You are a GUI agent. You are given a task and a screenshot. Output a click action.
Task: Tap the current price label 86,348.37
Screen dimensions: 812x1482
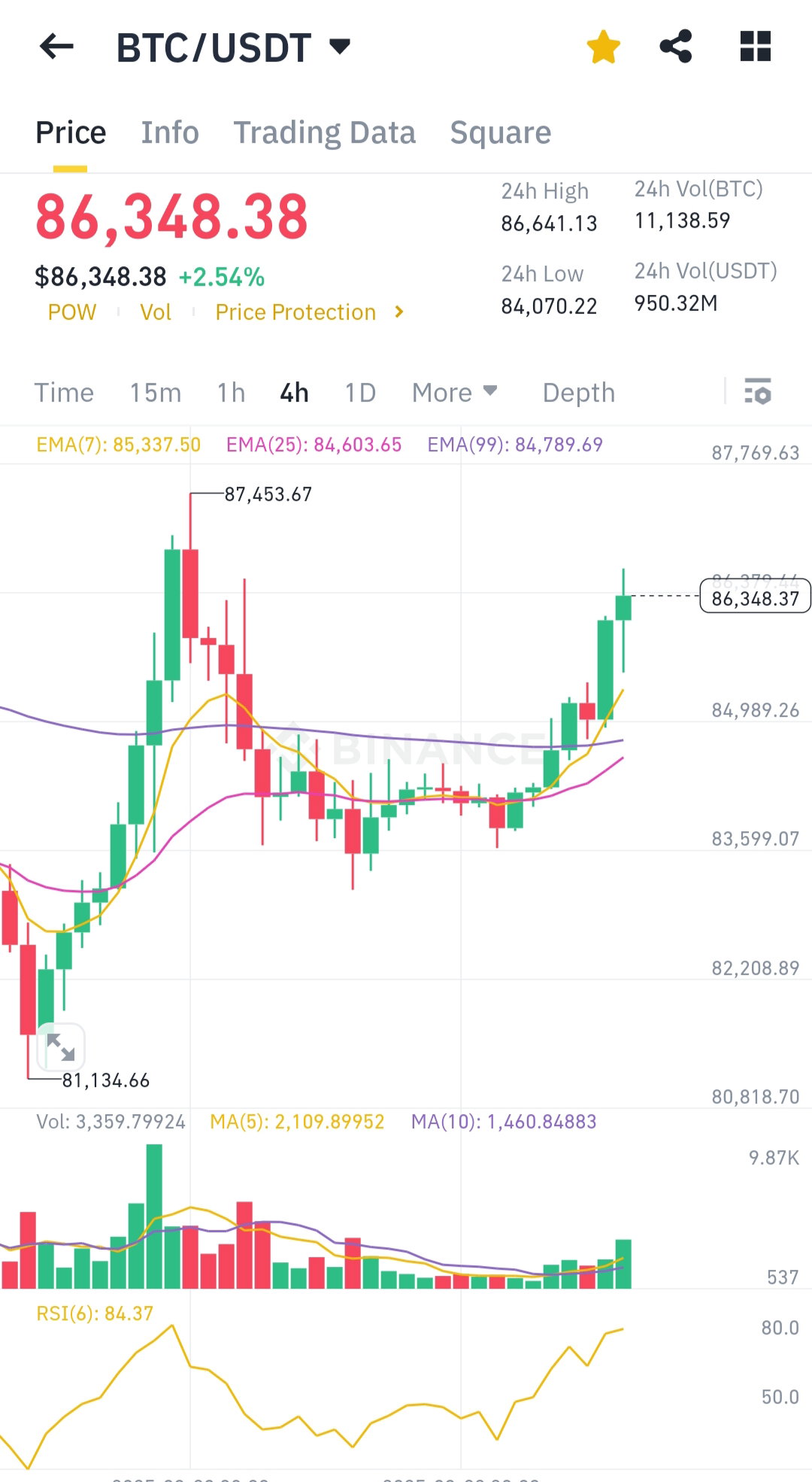tap(755, 598)
